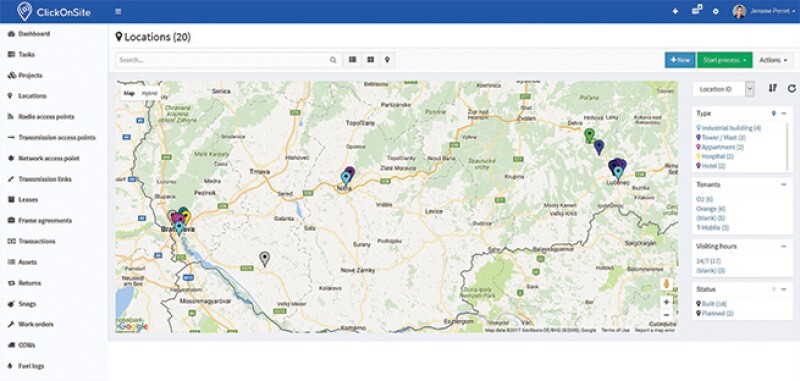This screenshot has height=381, width=800.
Task: Collapse the Type filter panel
Action: tap(784, 113)
